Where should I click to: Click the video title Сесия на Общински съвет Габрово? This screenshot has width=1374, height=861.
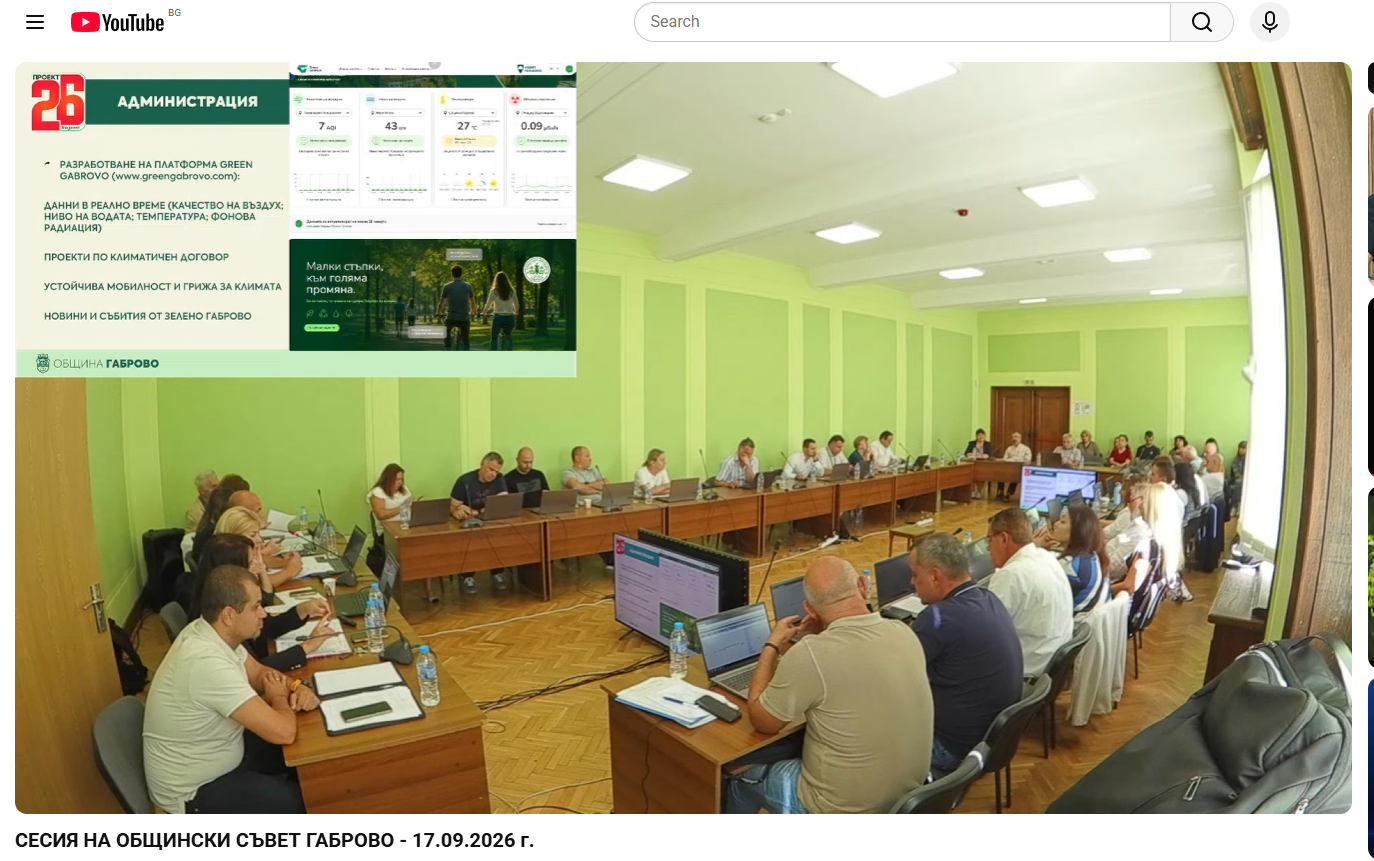(x=275, y=840)
